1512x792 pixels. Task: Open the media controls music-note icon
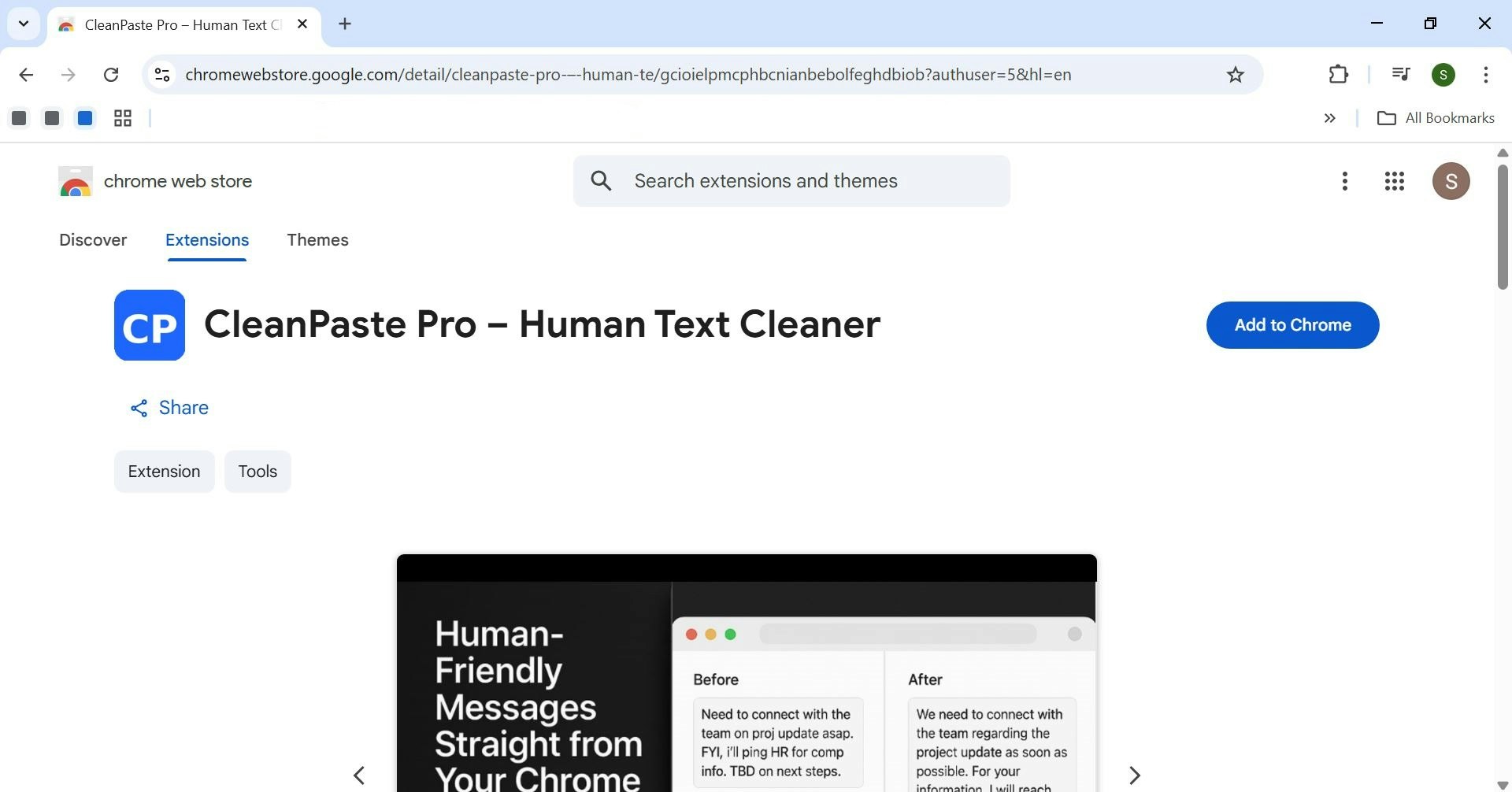click(x=1401, y=74)
